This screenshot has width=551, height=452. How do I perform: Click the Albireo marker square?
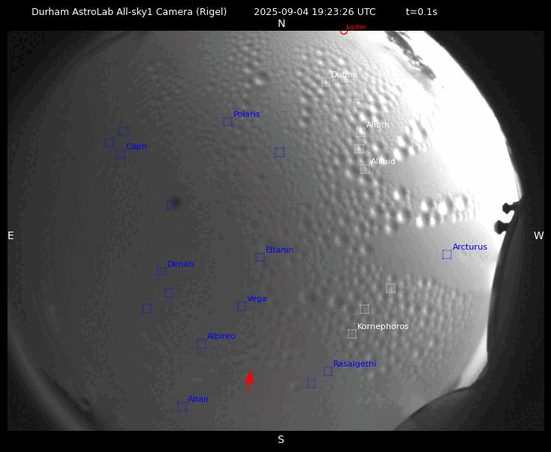[201, 343]
